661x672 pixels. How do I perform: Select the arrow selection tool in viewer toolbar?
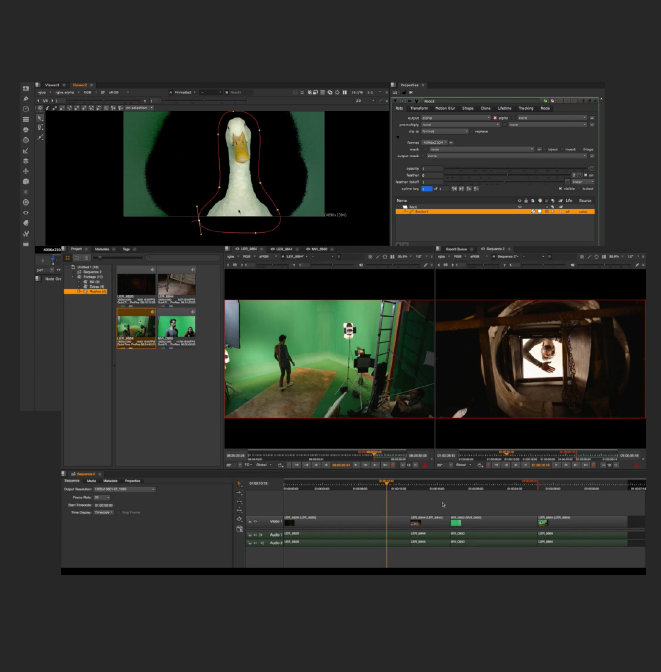click(41, 119)
